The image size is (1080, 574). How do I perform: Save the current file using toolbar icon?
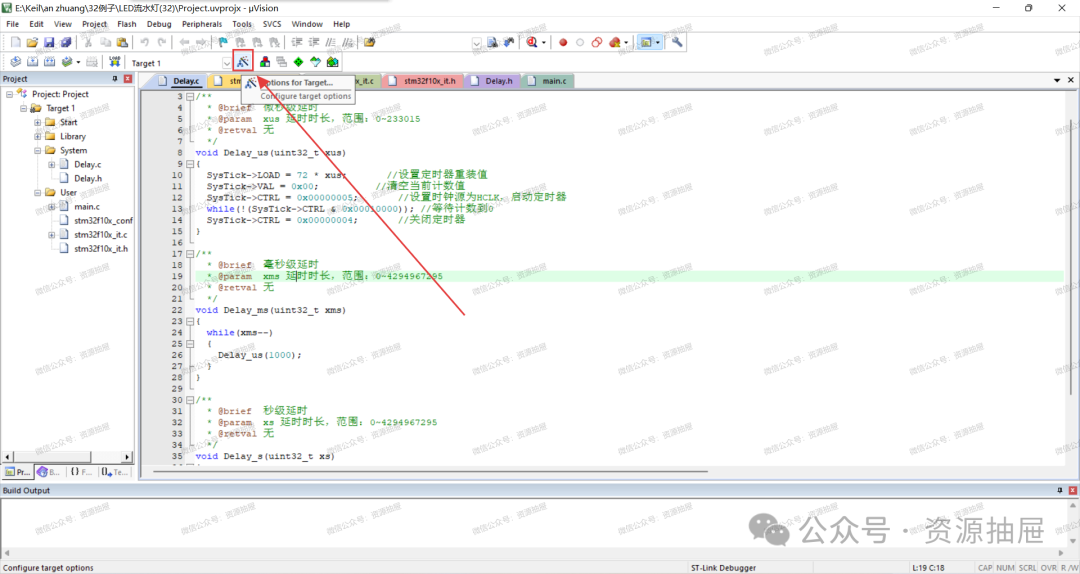[x=49, y=43]
